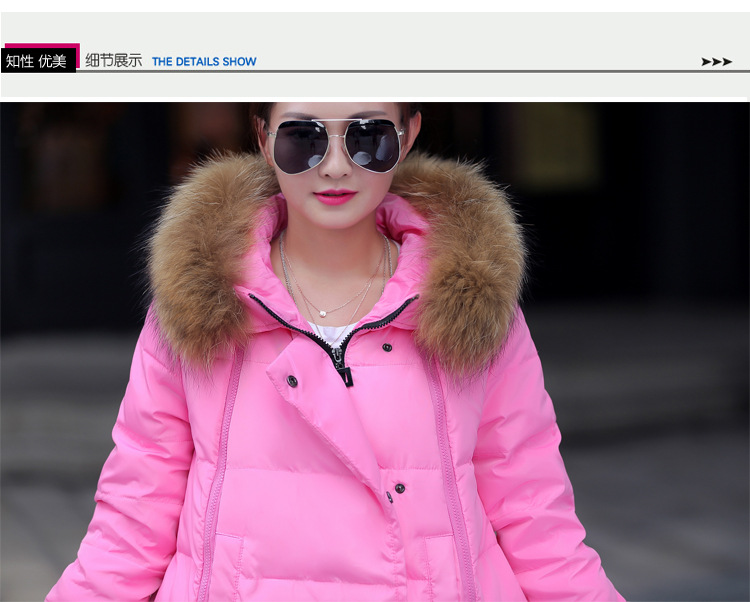Image resolution: width=750 pixels, height=602 pixels.
Task: Click the model's aviator sunglasses
Action: tap(335, 145)
